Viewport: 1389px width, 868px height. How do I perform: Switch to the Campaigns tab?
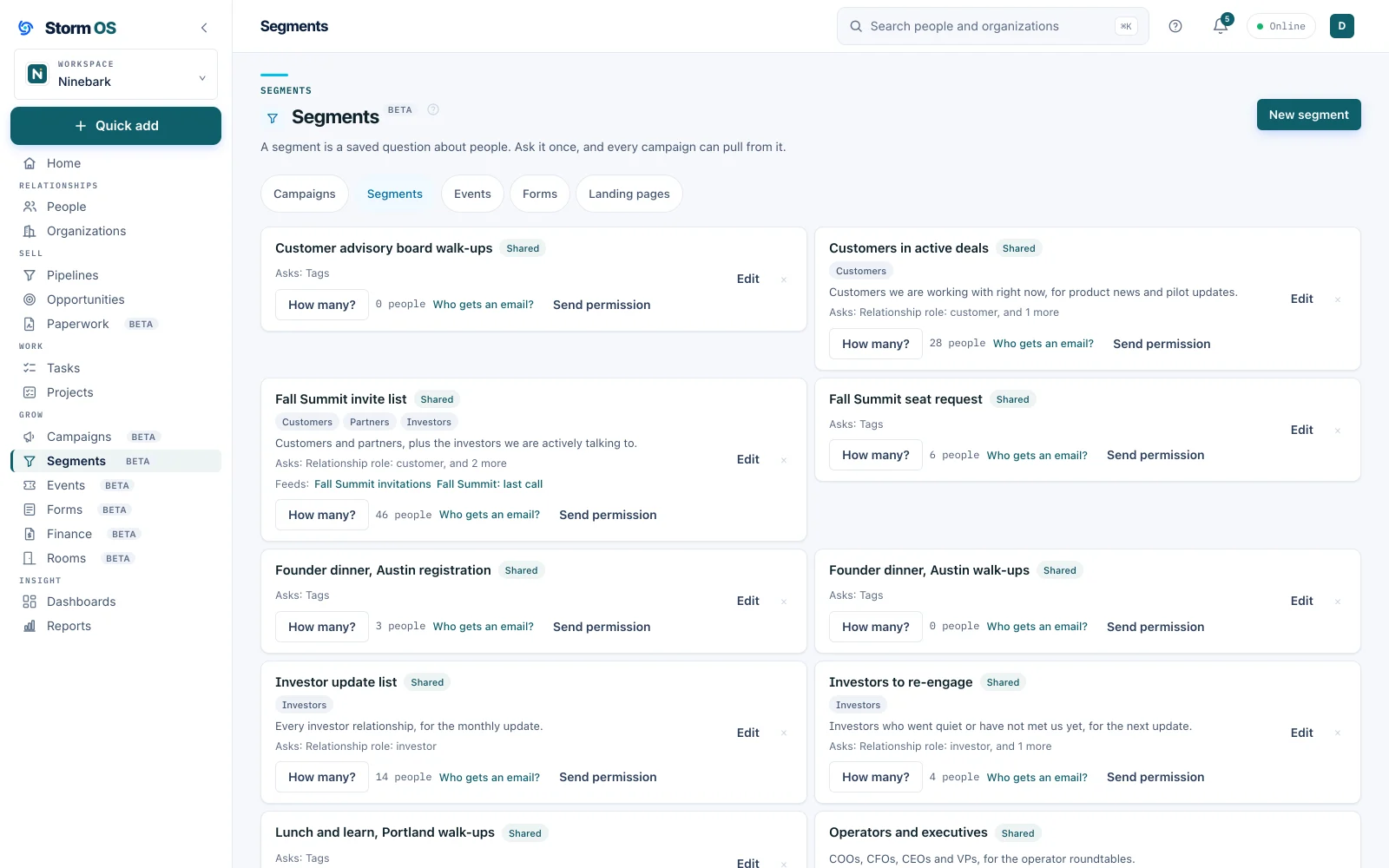[305, 194]
